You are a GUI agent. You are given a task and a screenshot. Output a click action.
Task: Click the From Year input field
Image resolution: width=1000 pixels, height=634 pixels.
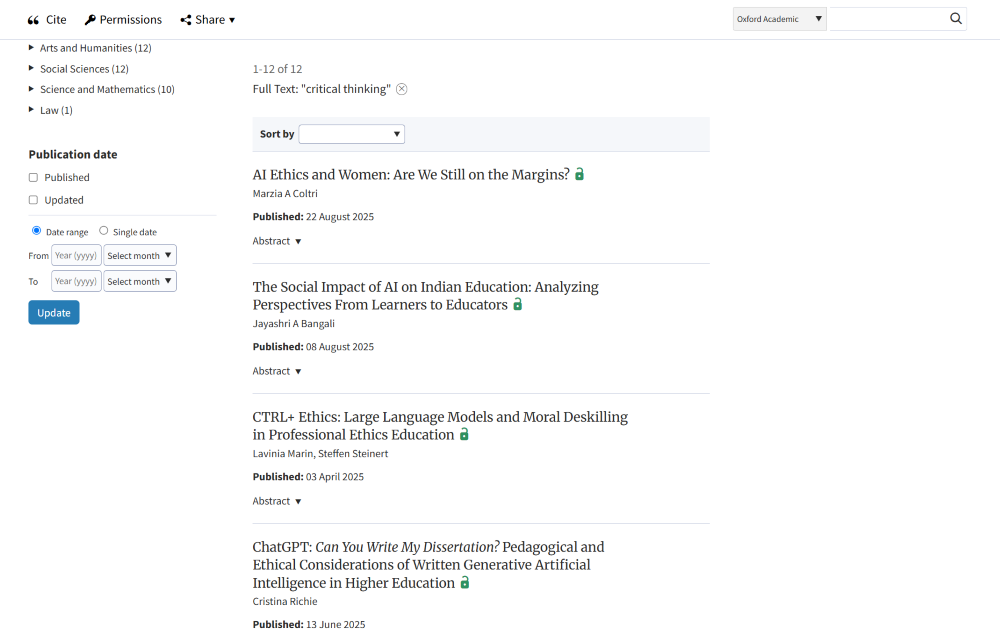pos(76,255)
